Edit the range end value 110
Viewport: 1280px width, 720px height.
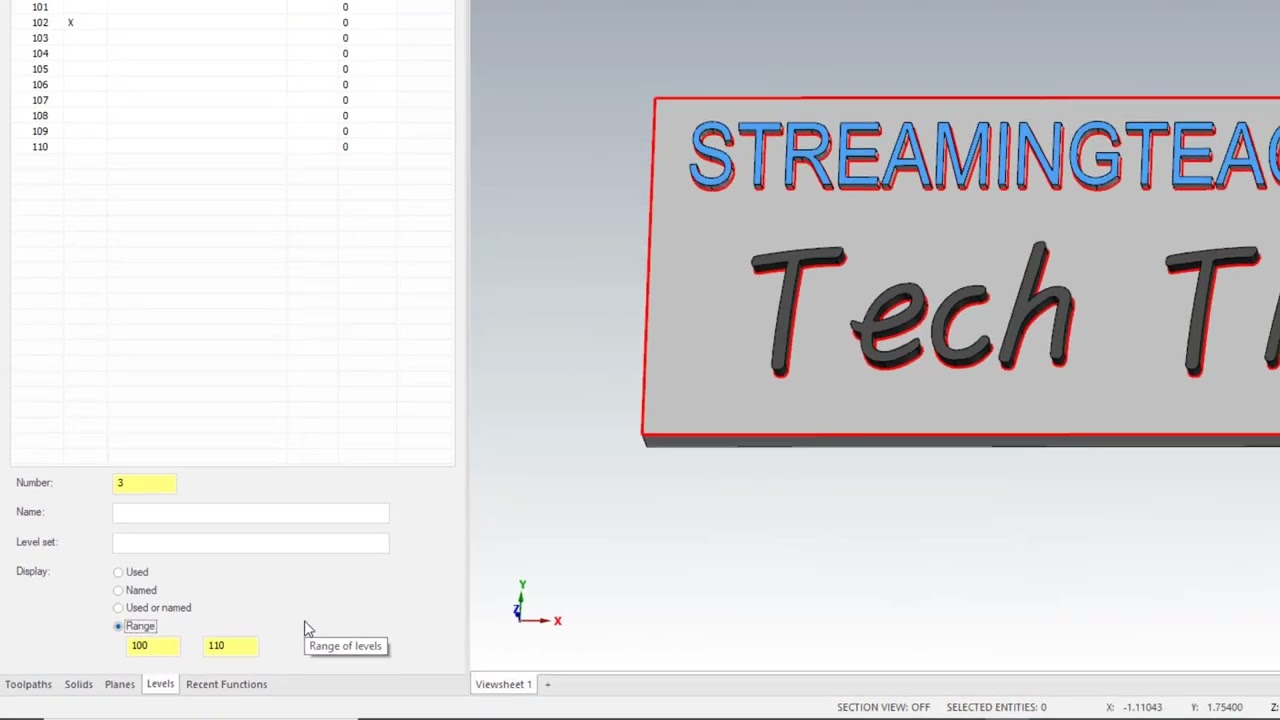[x=231, y=646]
